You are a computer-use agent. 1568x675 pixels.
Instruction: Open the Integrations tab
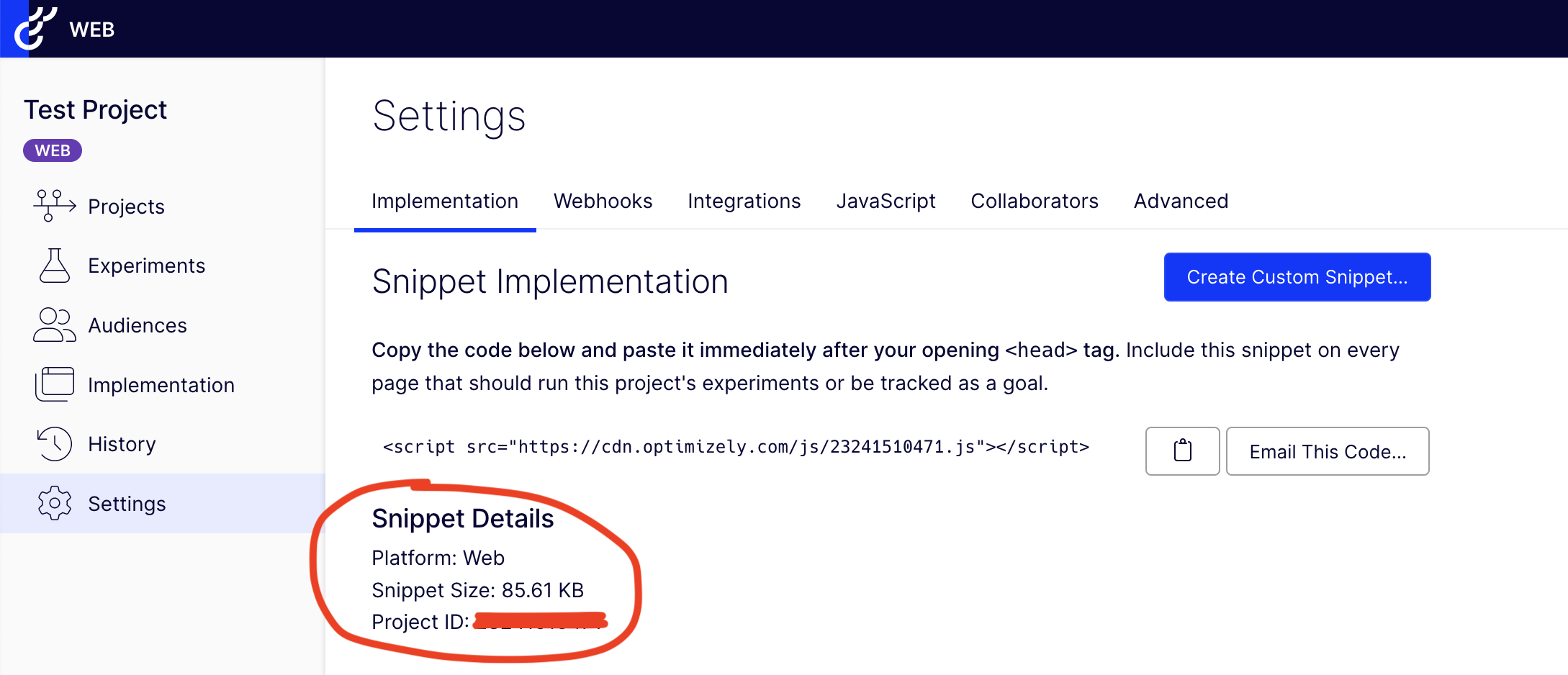click(744, 201)
